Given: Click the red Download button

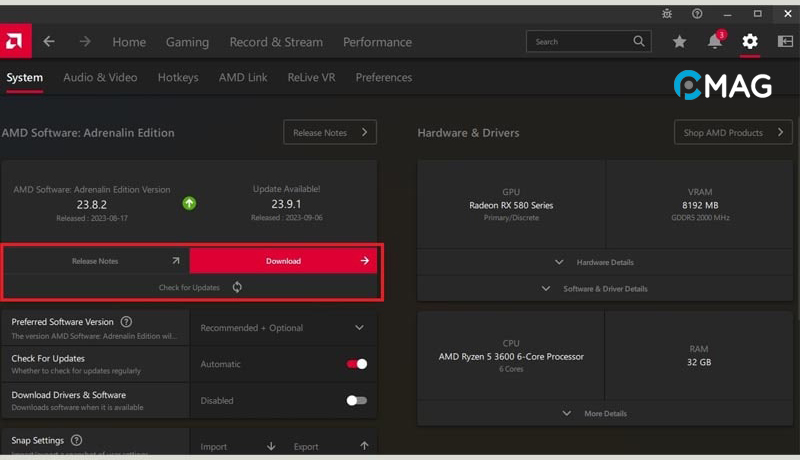Looking at the screenshot, I should (x=283, y=261).
